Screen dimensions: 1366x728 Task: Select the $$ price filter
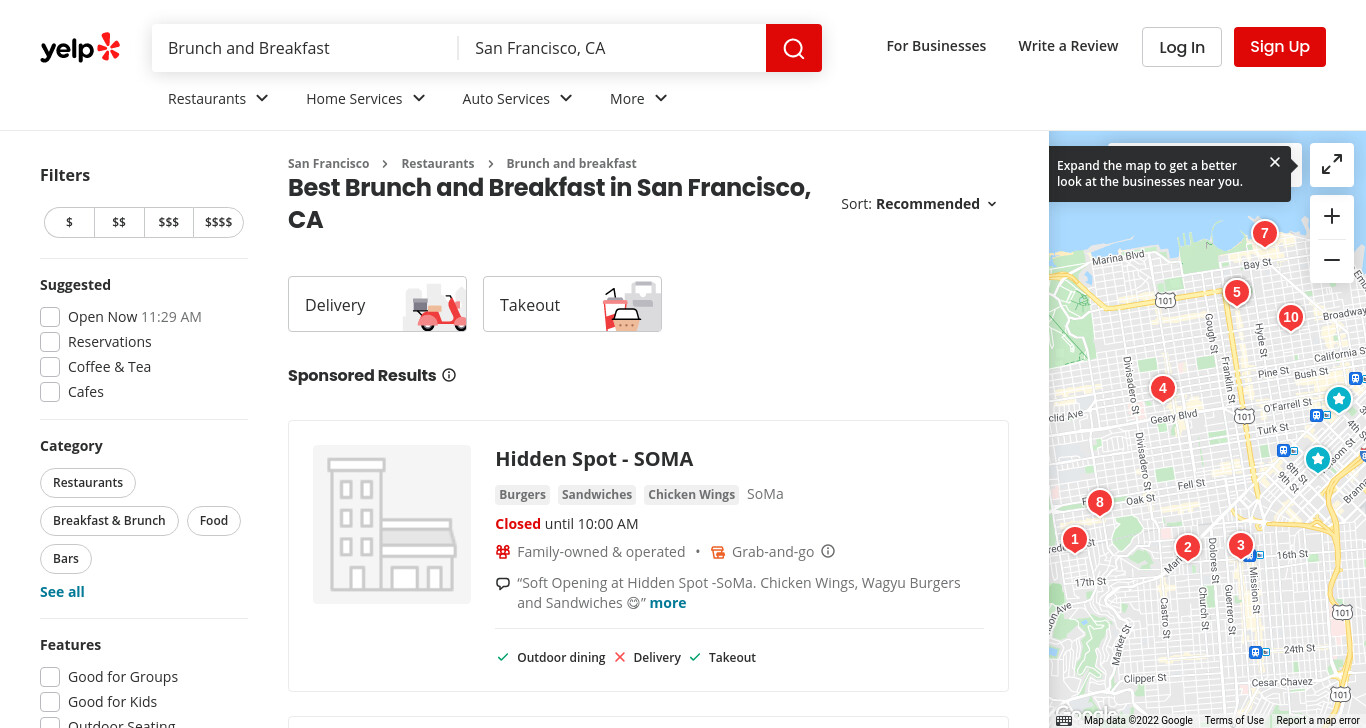(119, 222)
